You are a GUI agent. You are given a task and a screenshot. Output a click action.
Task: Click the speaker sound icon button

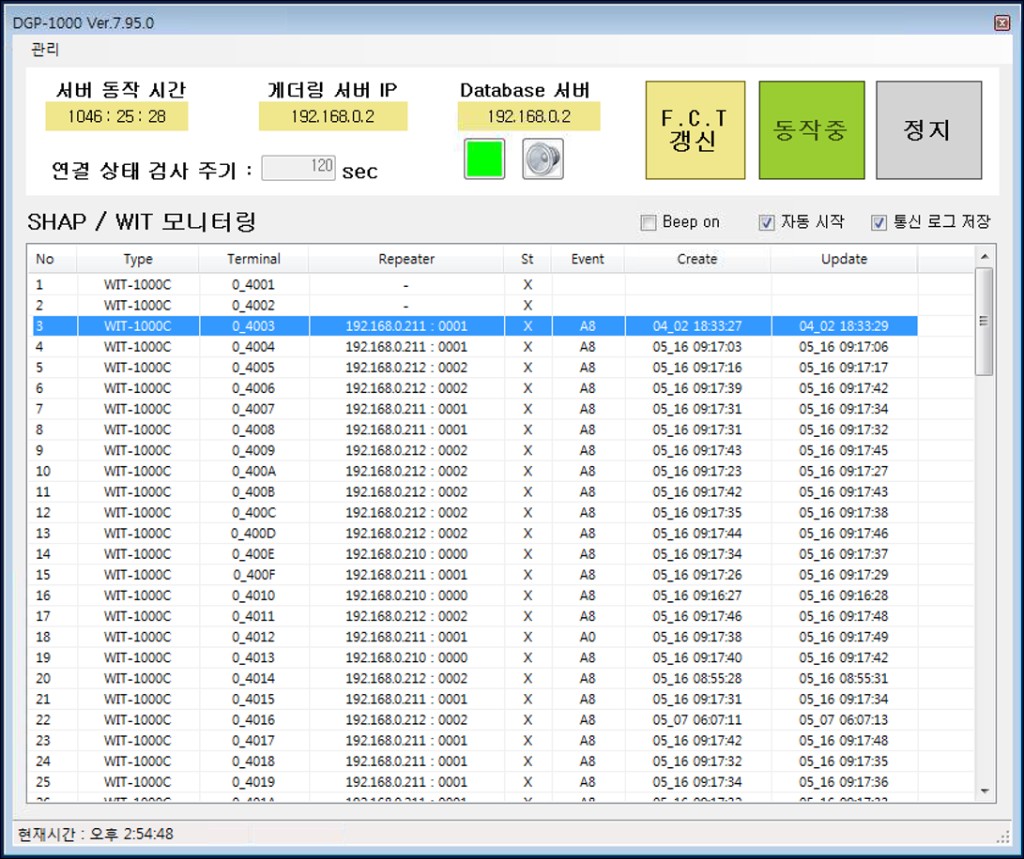(543, 159)
